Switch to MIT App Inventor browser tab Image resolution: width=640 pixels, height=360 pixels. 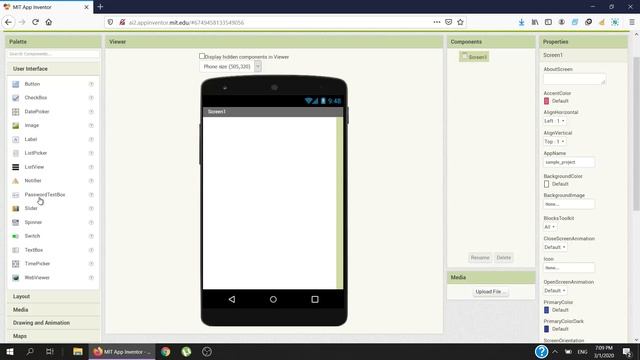(x=46, y=7)
